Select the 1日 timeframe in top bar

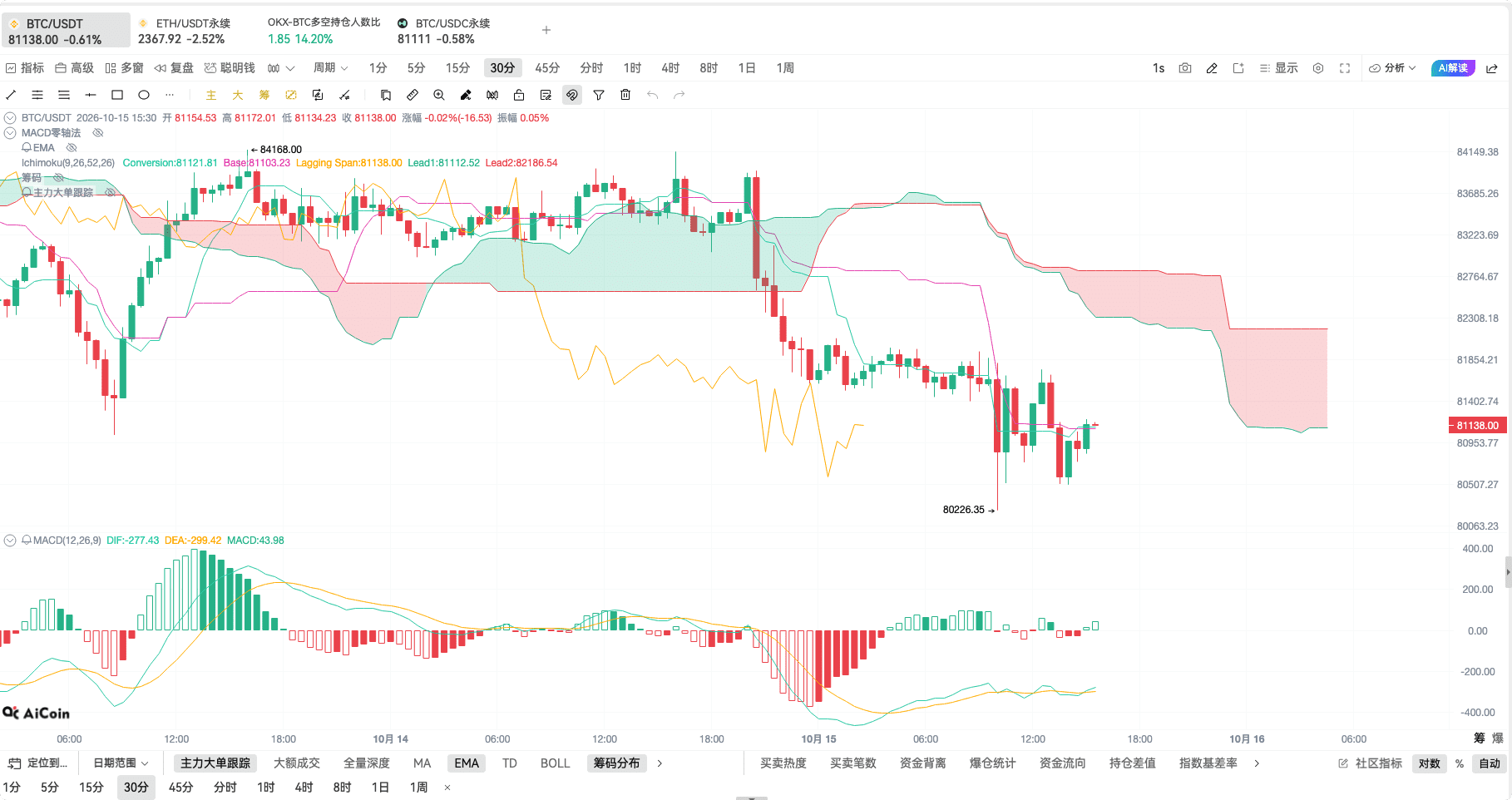(747, 68)
